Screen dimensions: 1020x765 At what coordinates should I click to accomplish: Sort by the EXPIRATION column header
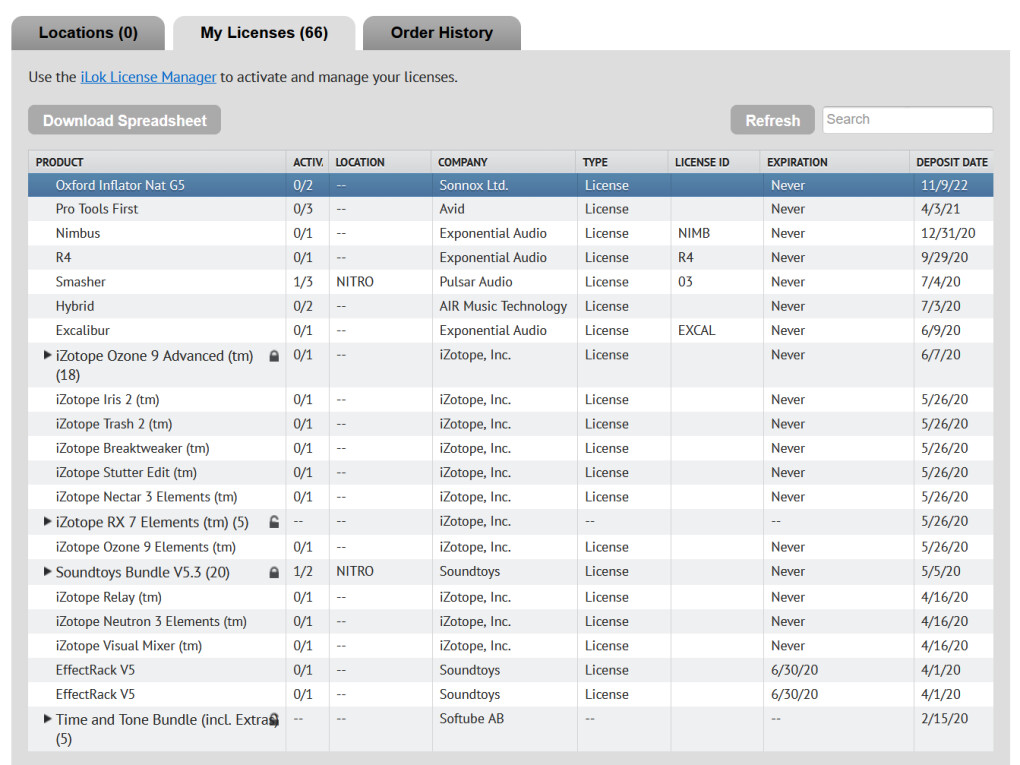point(835,162)
